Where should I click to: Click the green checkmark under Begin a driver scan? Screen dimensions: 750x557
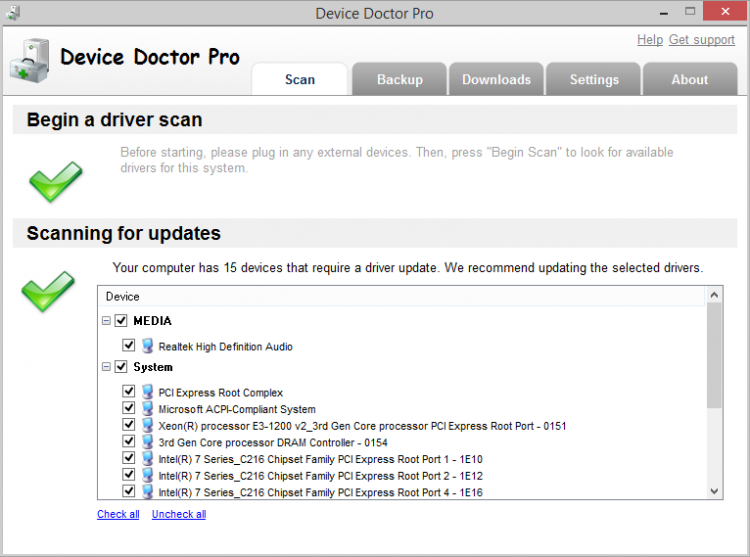[55, 182]
